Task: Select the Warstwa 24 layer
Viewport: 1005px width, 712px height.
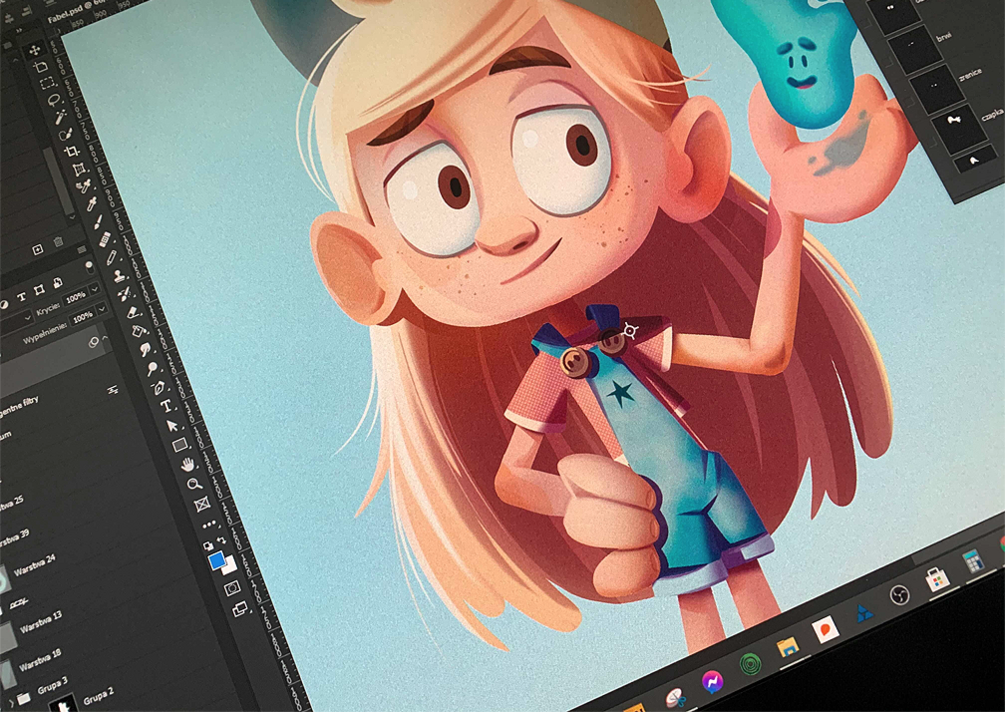Action: point(35,566)
